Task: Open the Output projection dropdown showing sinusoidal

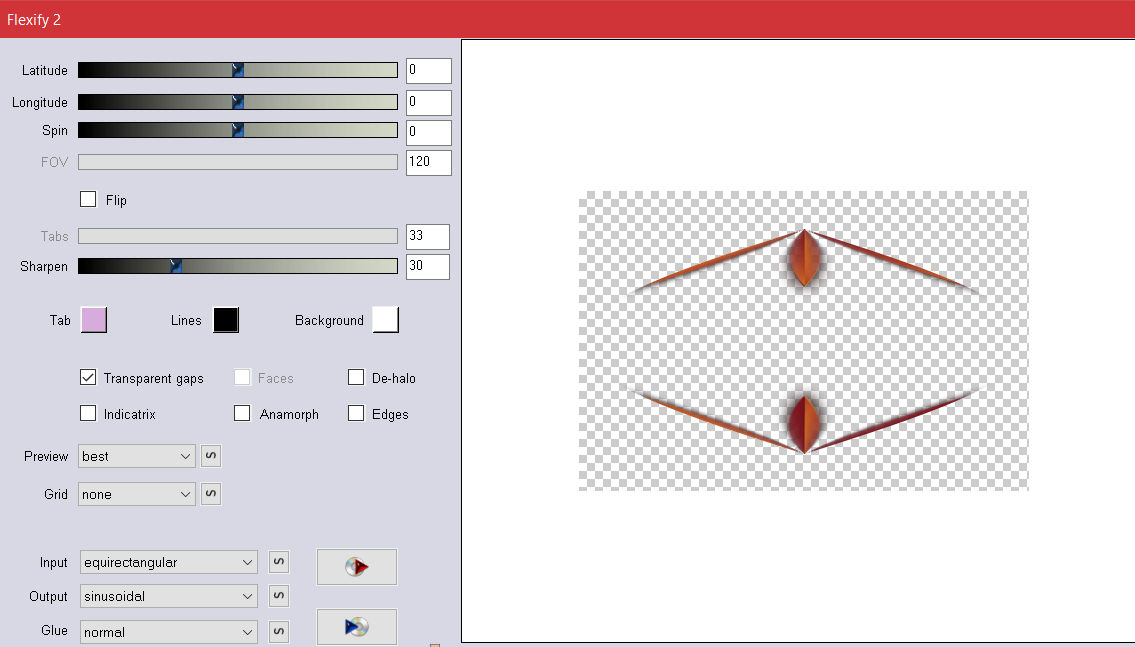Action: [168, 596]
